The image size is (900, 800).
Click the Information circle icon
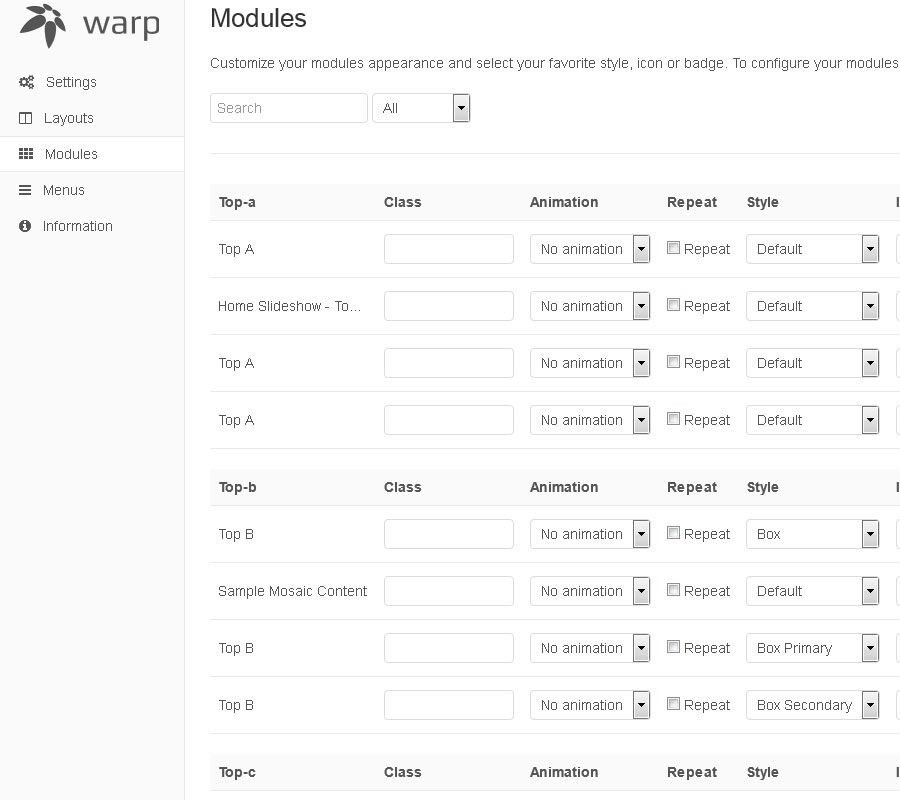25,226
